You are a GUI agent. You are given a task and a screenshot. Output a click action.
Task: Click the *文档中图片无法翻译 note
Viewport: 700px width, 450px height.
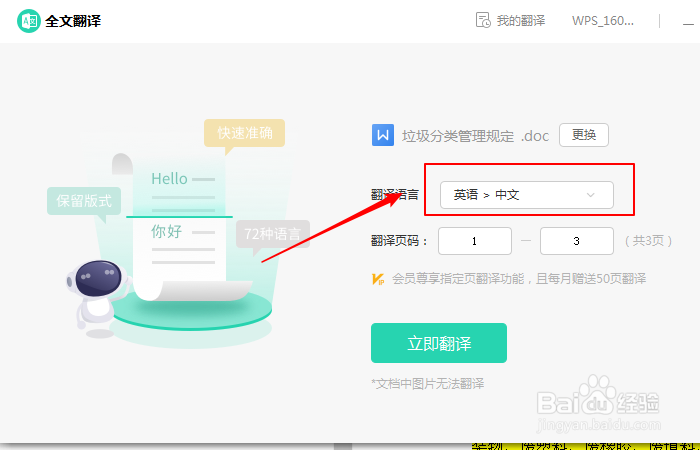coord(427,383)
